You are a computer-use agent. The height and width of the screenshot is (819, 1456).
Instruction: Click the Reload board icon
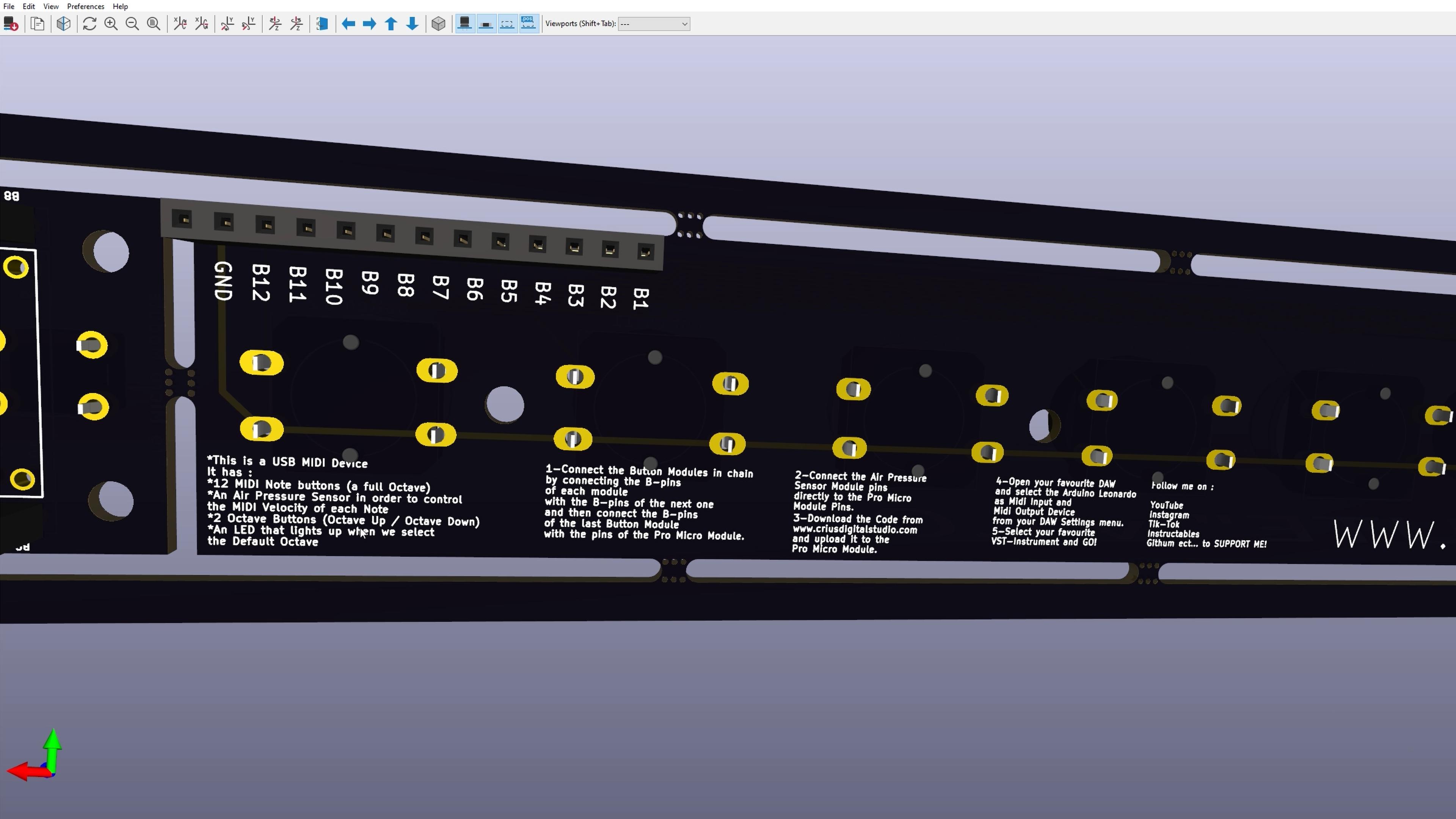click(x=11, y=24)
